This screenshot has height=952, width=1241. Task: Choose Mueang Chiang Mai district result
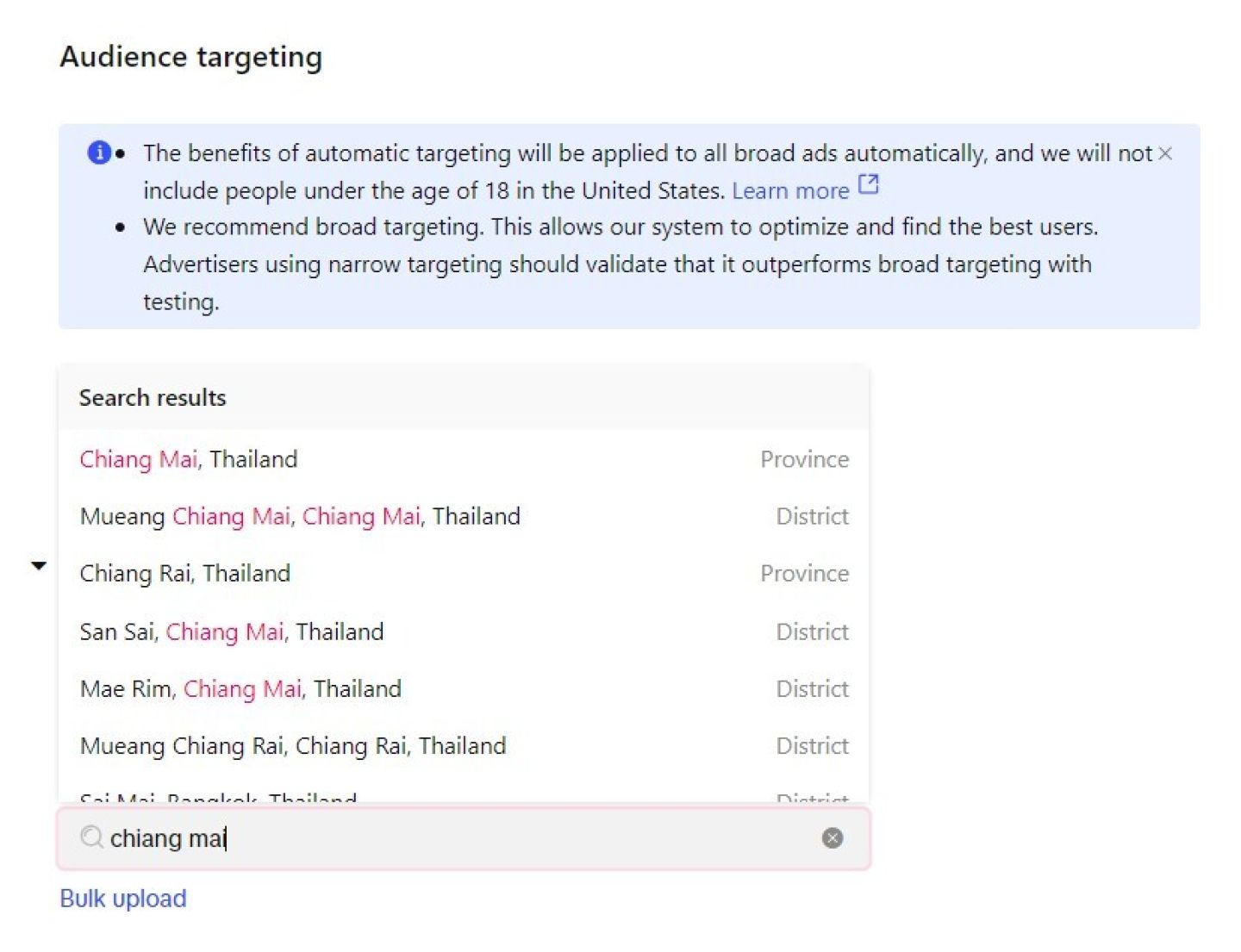[x=300, y=516]
